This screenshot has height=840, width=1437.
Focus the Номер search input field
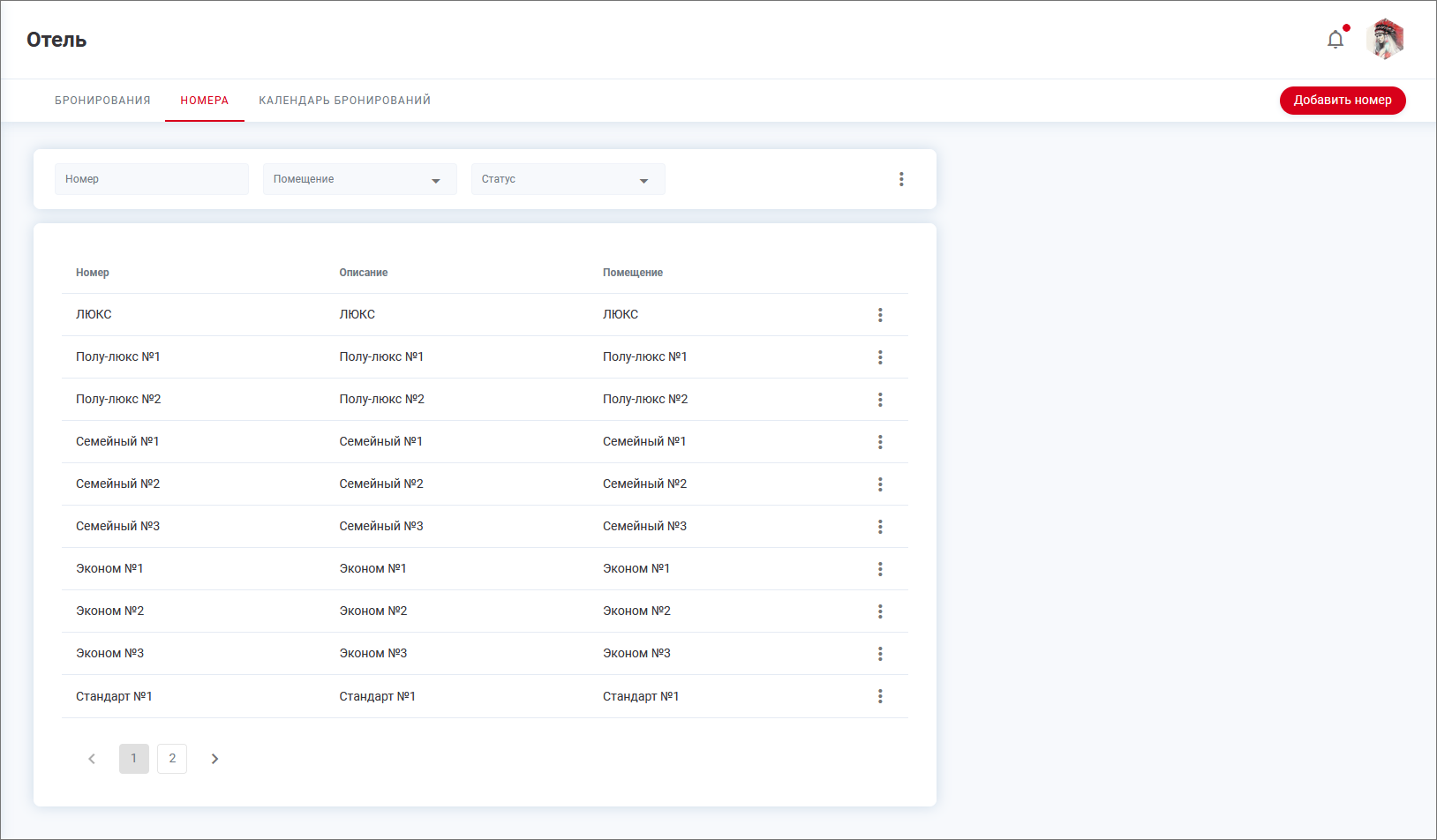pos(151,179)
